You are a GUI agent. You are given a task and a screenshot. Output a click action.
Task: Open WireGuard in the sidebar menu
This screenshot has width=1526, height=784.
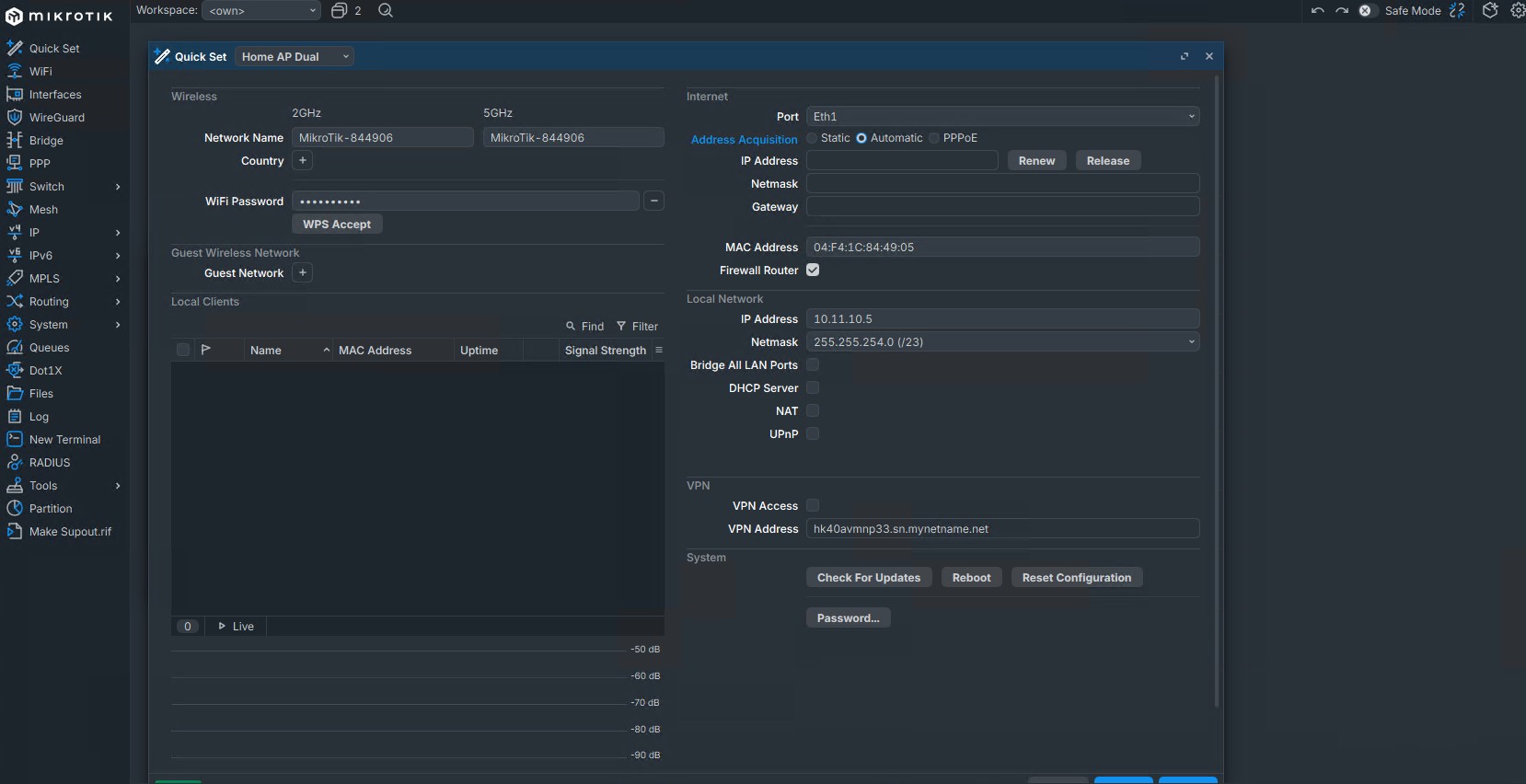[x=56, y=118]
